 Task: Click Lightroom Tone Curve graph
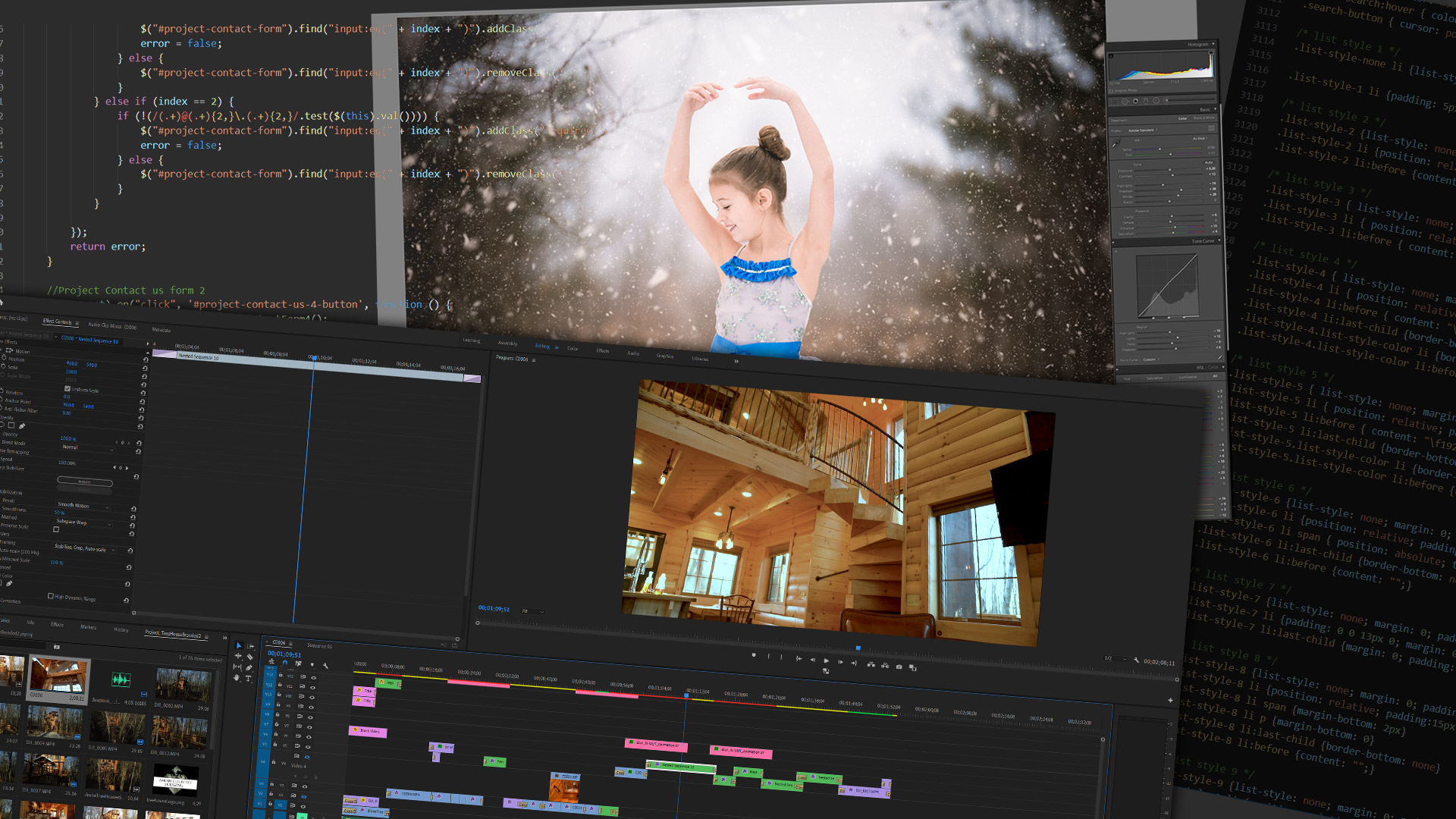1168,287
